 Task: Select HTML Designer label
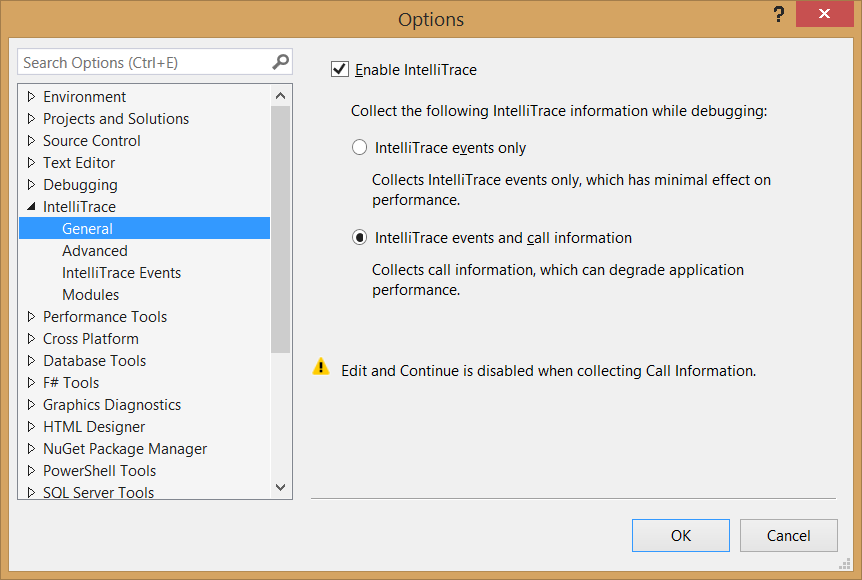pos(93,427)
